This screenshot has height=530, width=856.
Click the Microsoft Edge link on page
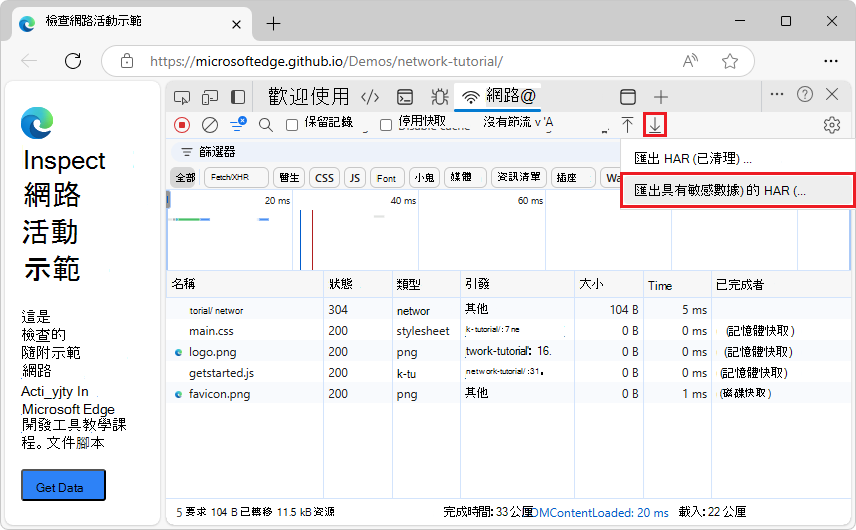[68, 409]
